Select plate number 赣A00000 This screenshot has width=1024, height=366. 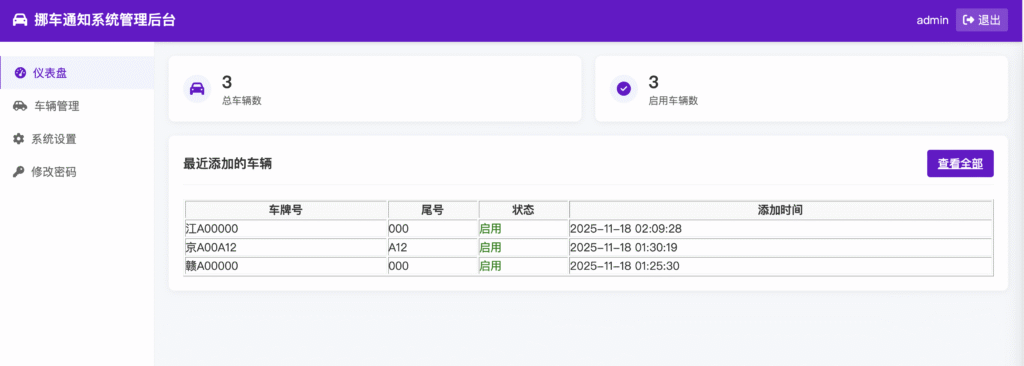(x=212, y=266)
